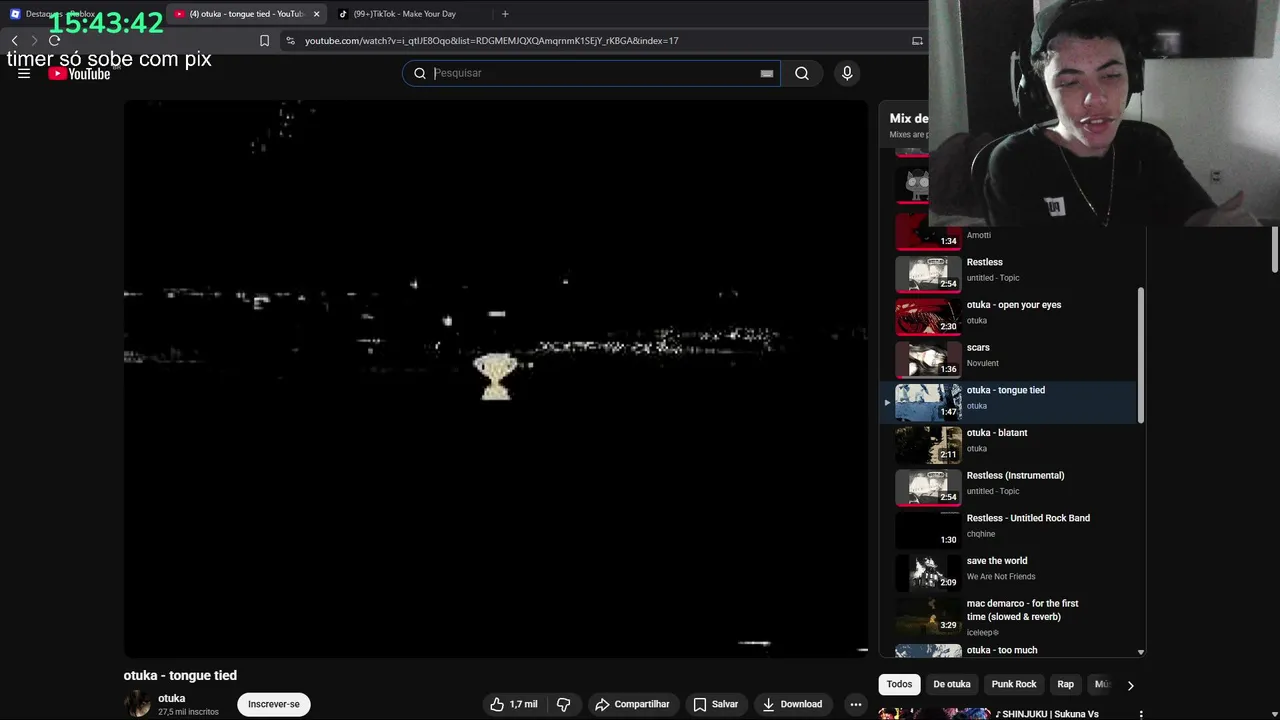Play otuka - open your eyes in playlist
1280x720 pixels.
click(1010, 316)
